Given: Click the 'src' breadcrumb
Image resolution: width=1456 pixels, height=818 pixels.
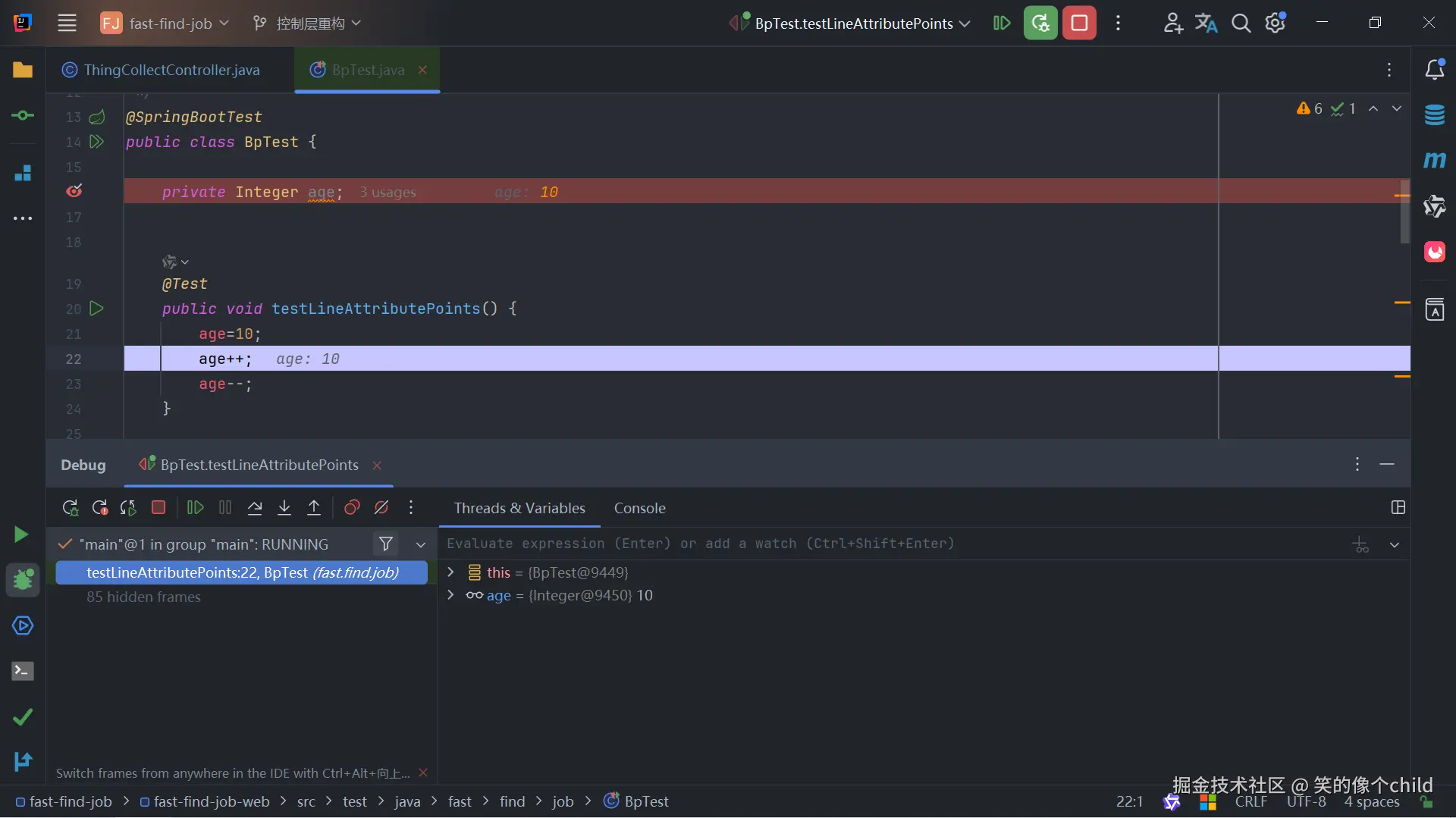Looking at the screenshot, I should tap(306, 801).
